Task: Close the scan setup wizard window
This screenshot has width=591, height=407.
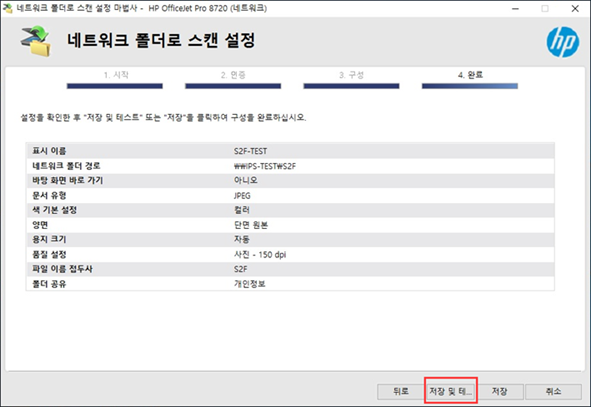Action: tap(575, 8)
